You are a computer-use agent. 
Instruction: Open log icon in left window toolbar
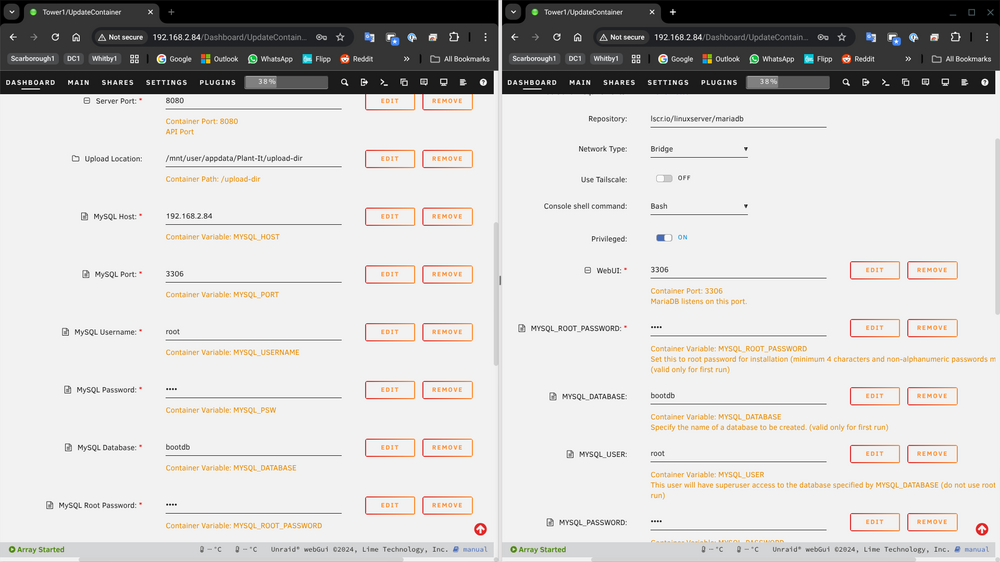click(463, 82)
